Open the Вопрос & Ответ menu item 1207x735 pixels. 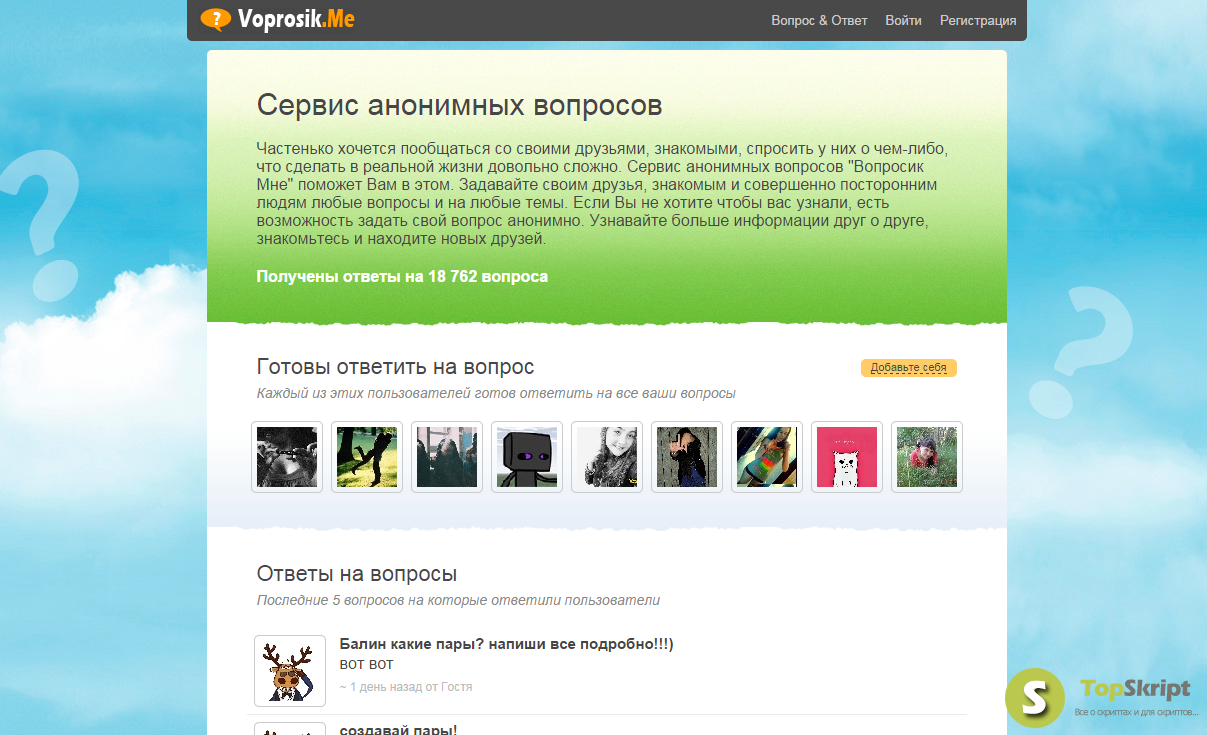[819, 20]
